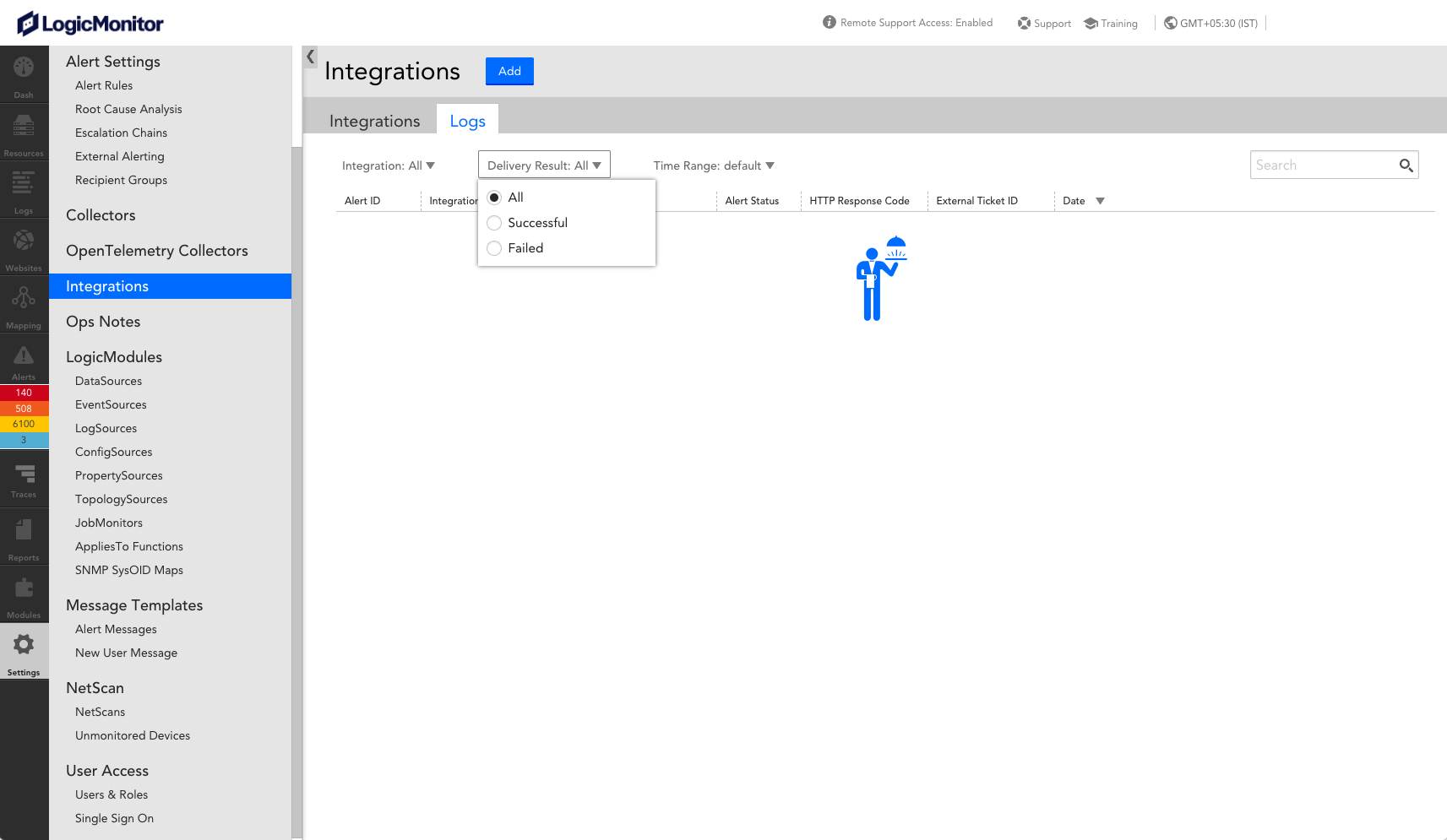Sort by External Ticket ID column header

pos(976,201)
